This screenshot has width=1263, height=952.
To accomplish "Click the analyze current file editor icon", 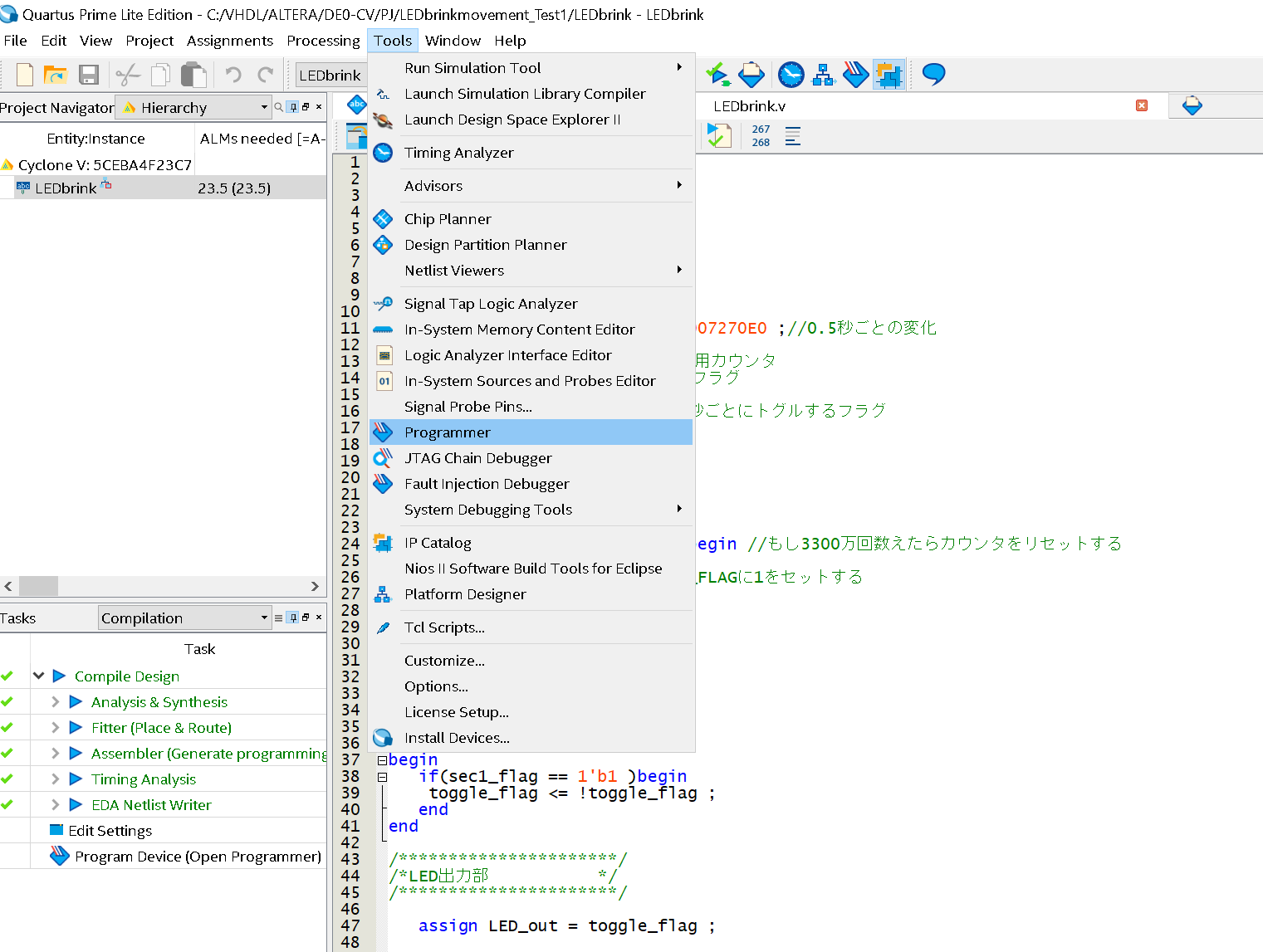I will [x=719, y=135].
